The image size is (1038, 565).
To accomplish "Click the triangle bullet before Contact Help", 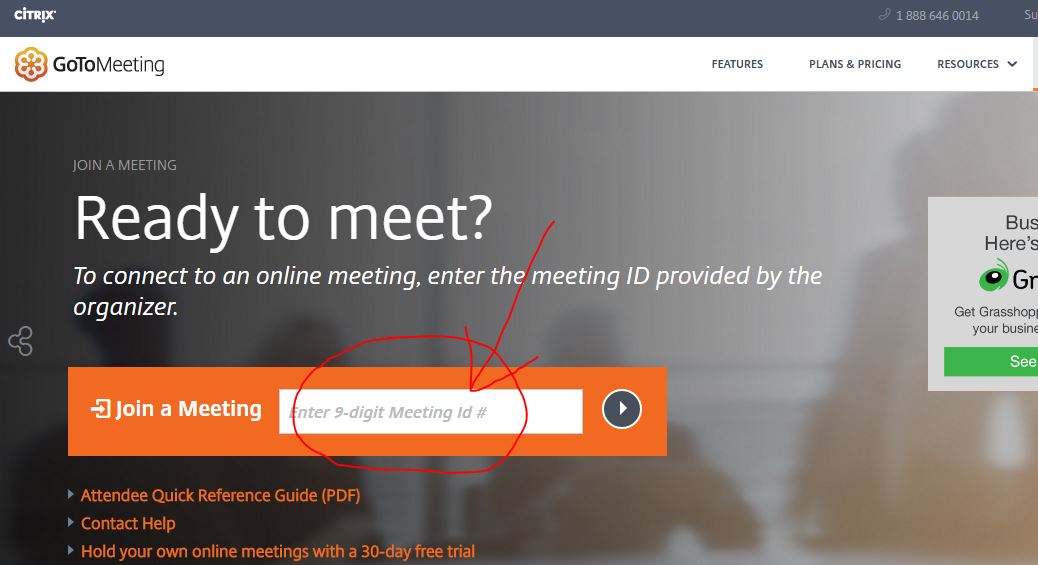I will tap(71, 522).
